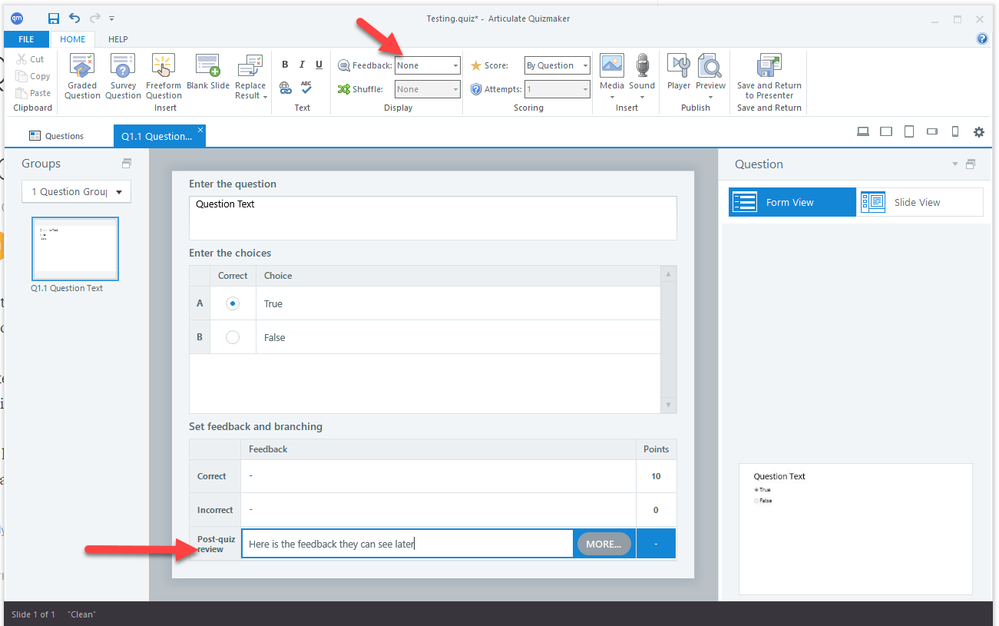999x626 pixels.
Task: Click the Graded Question icon
Action: pos(82,68)
